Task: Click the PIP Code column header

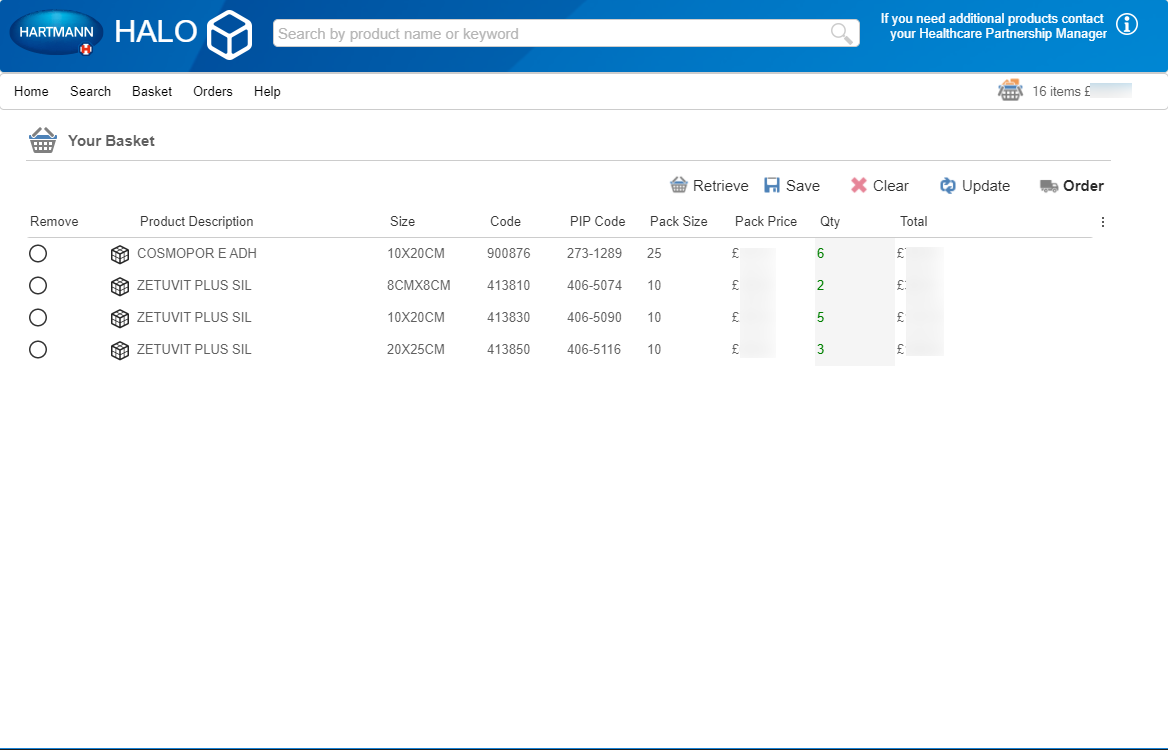Action: point(597,221)
